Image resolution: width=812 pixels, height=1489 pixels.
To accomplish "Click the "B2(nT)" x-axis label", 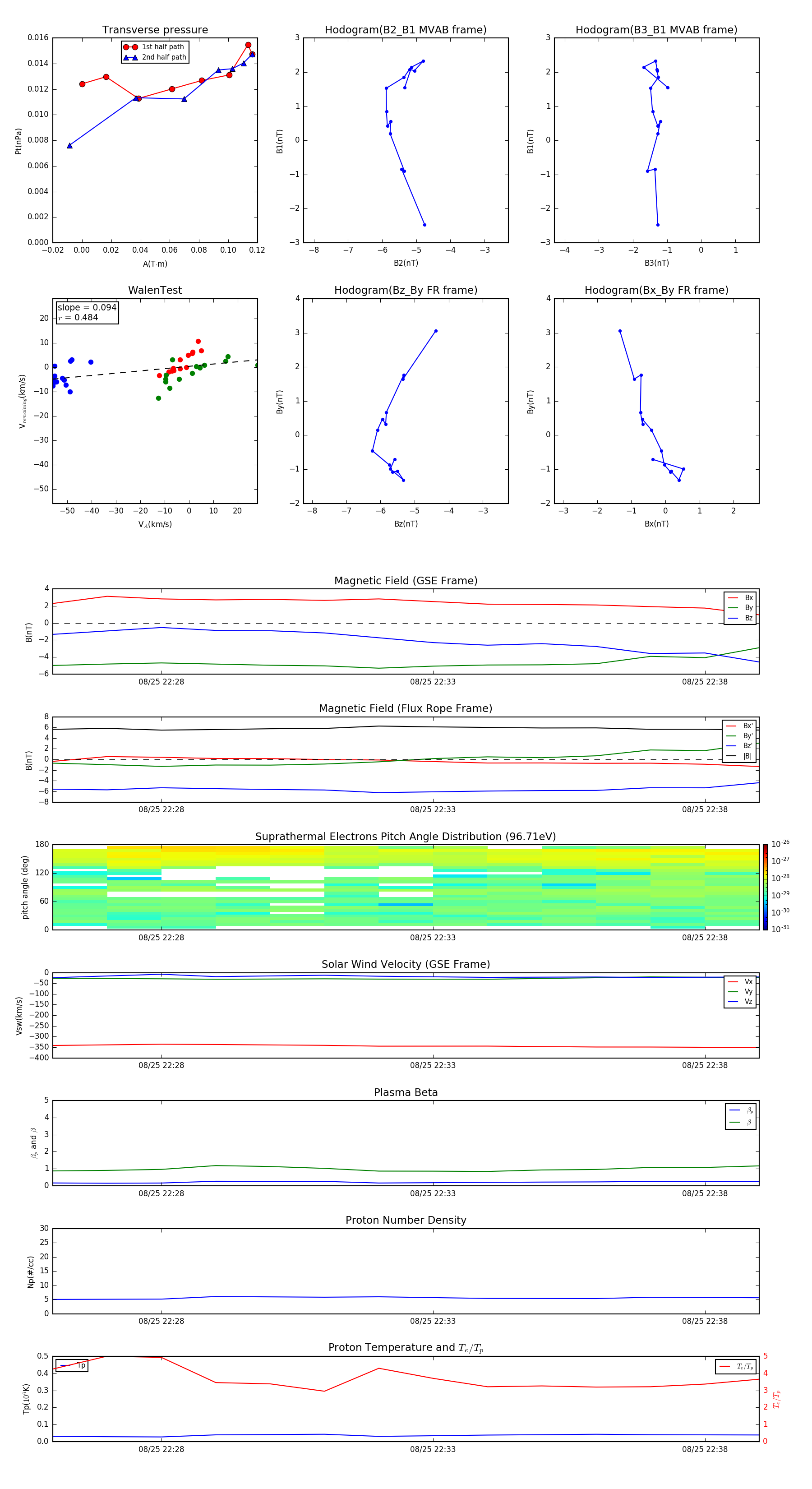I will [x=406, y=263].
